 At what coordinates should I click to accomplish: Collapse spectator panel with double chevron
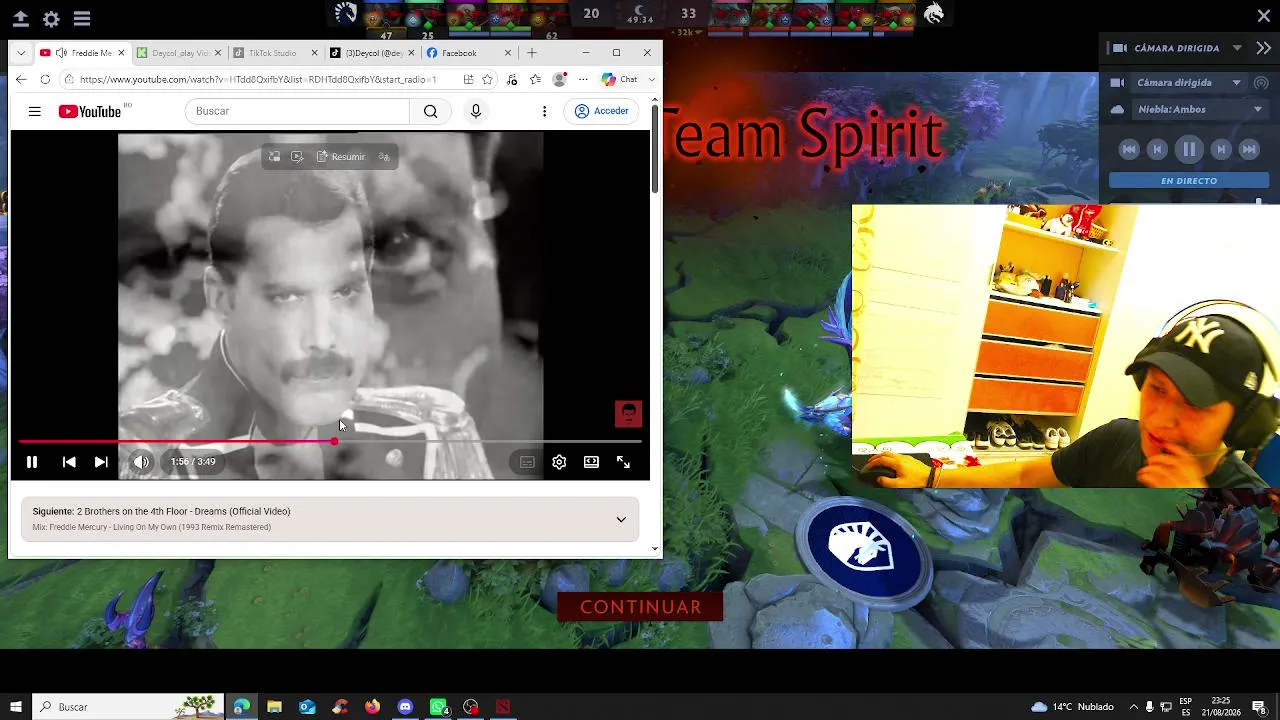pos(1263,48)
